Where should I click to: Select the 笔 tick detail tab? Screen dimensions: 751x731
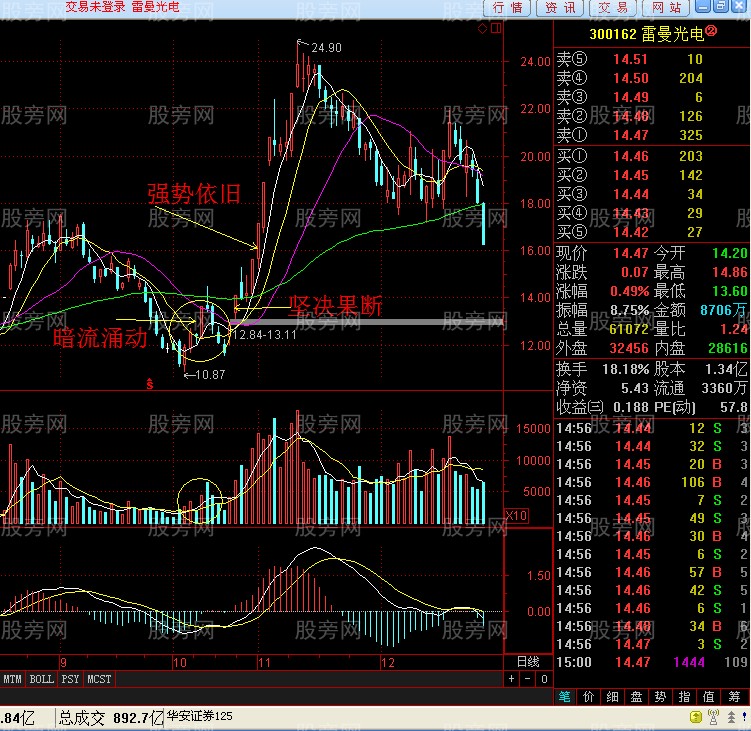(x=565, y=695)
